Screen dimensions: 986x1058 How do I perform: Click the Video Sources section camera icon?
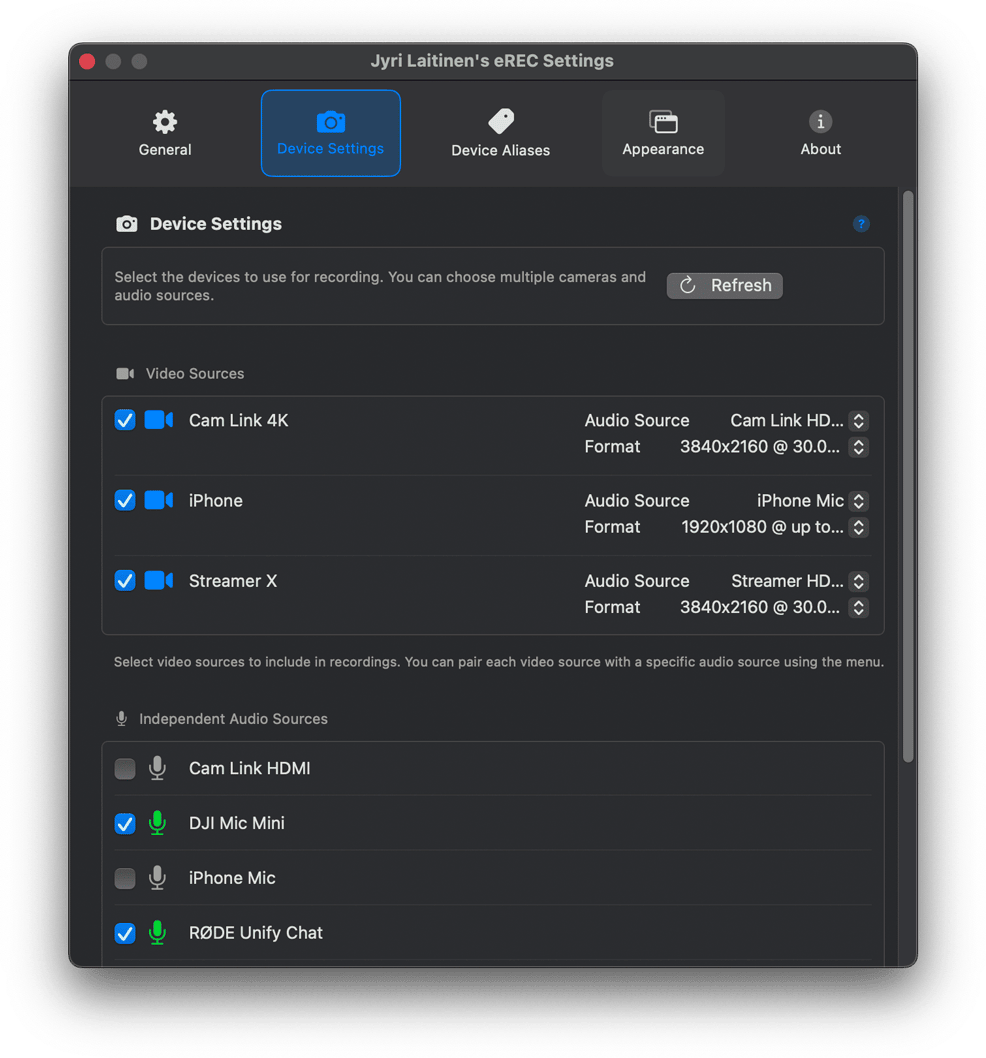pyautogui.click(x=124, y=372)
